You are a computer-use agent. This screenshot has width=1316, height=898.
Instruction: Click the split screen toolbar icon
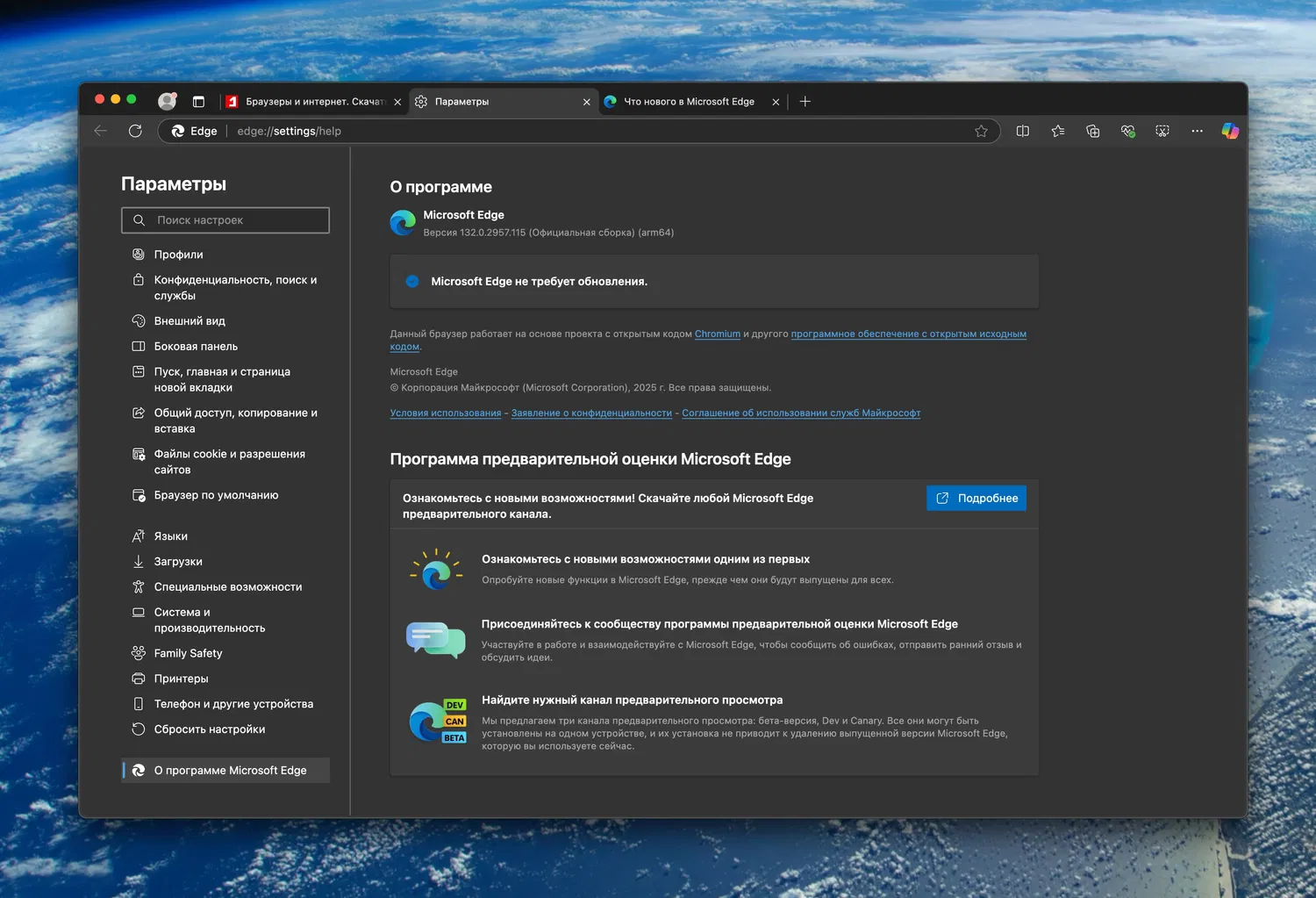pos(1022,131)
